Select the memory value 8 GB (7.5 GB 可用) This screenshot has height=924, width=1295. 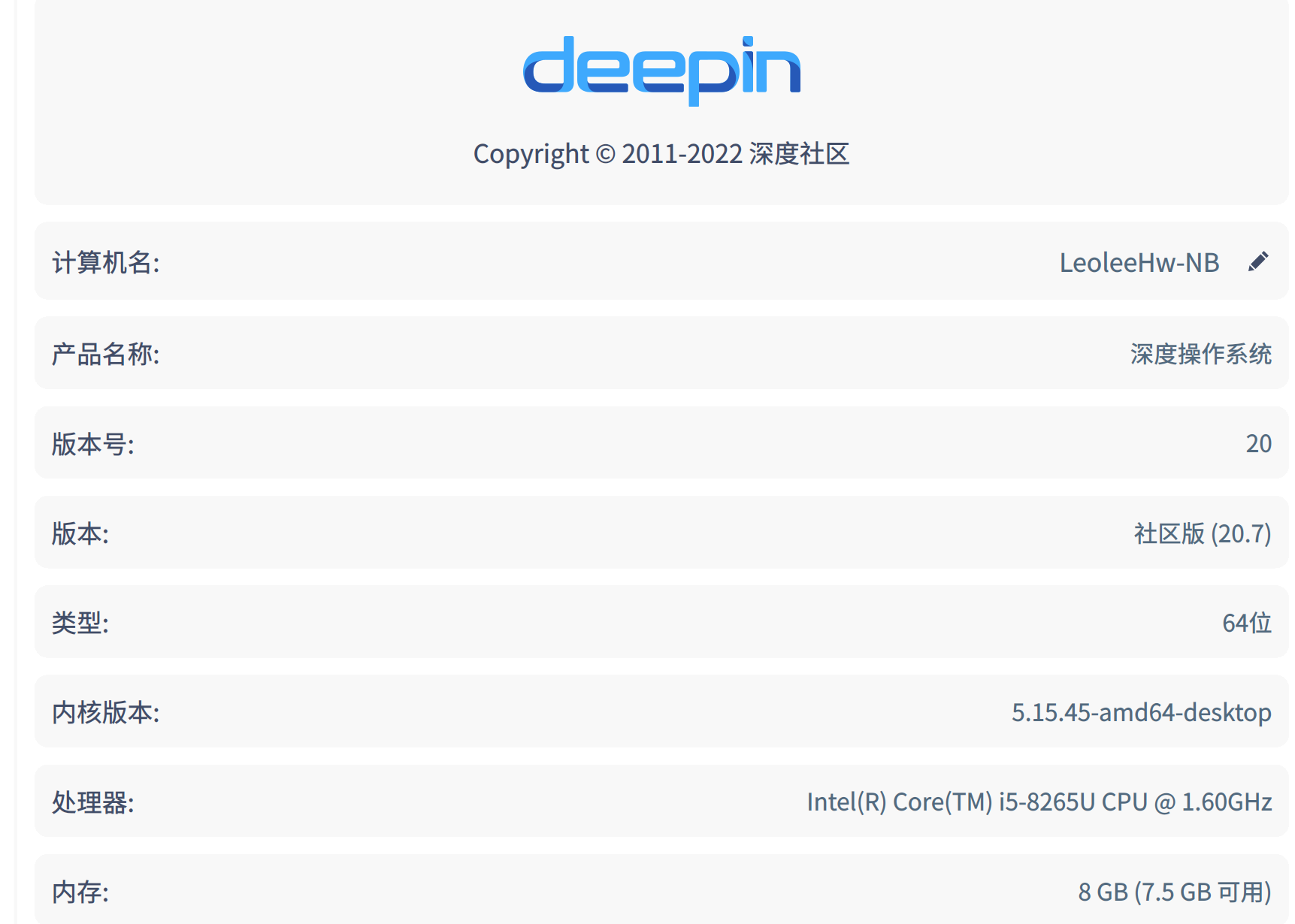(x=1175, y=892)
